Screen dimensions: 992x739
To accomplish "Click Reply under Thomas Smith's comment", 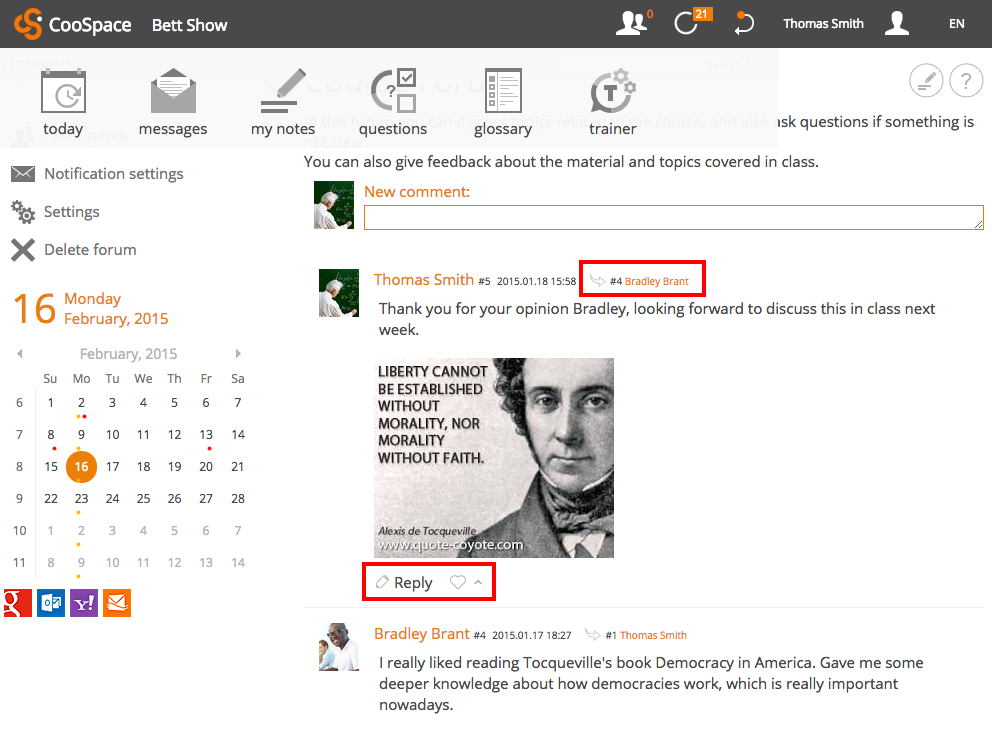I will click(413, 583).
